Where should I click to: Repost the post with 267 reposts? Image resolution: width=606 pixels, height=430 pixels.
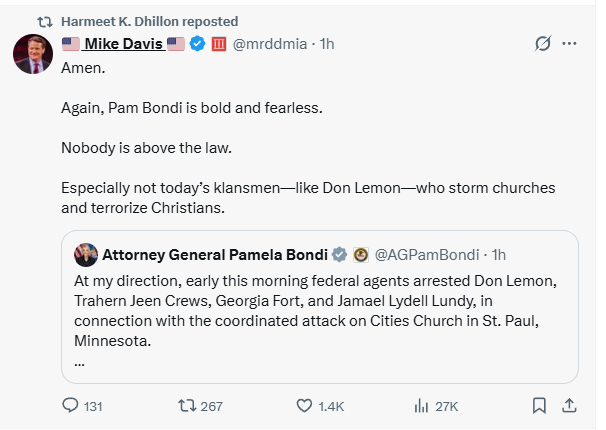[186, 406]
